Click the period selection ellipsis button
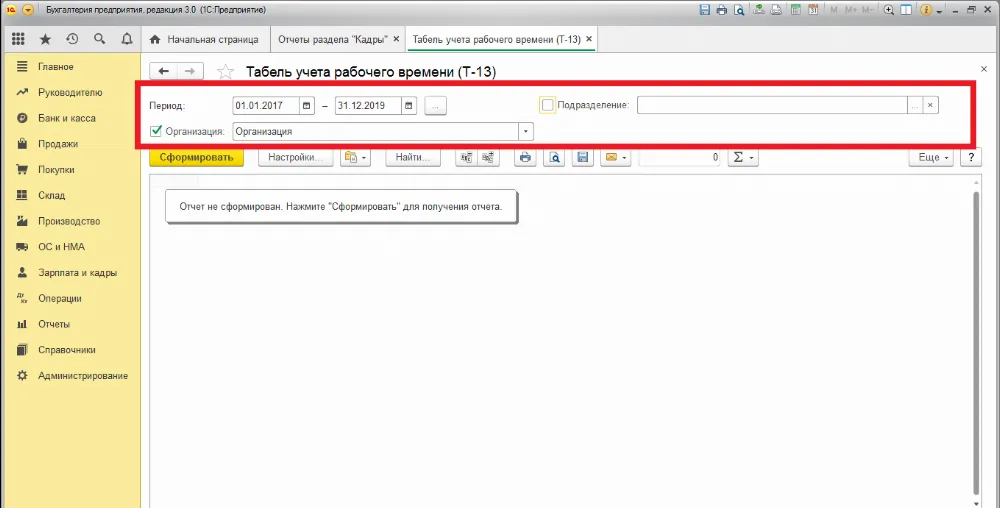 436,106
